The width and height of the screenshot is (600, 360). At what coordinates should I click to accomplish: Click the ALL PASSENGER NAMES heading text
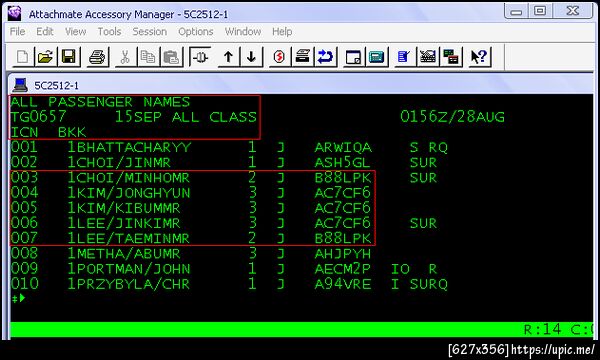pos(100,102)
